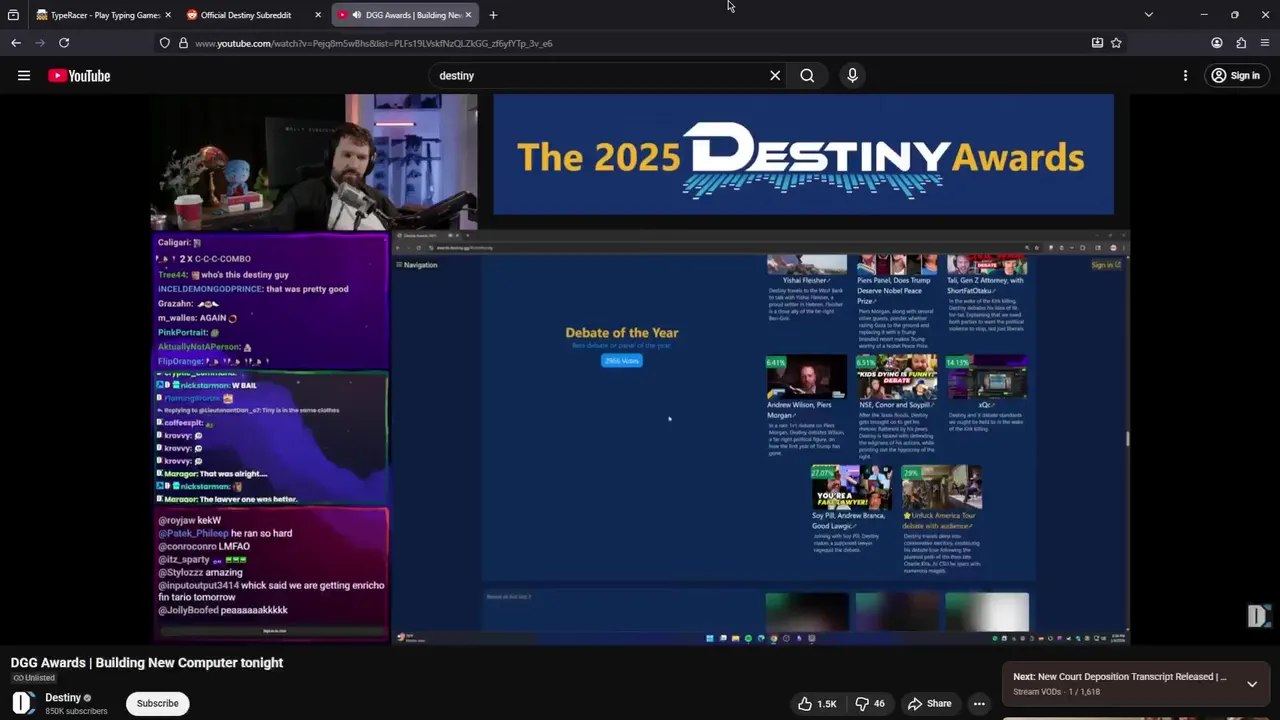The image size is (1280, 720).
Task: Click the picture-in-picture icon in address bar
Action: [1097, 43]
